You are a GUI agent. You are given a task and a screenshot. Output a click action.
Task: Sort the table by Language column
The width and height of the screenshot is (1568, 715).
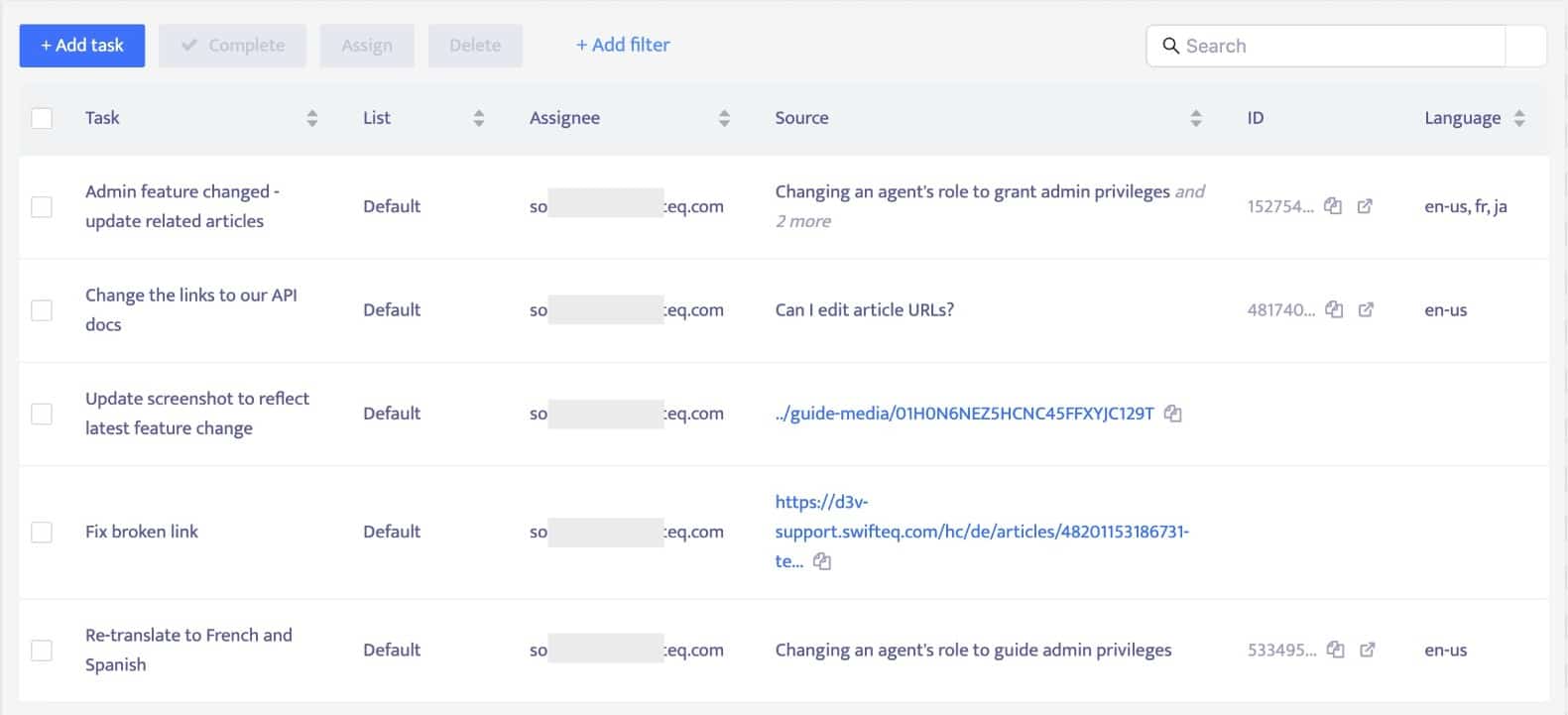tap(1519, 118)
